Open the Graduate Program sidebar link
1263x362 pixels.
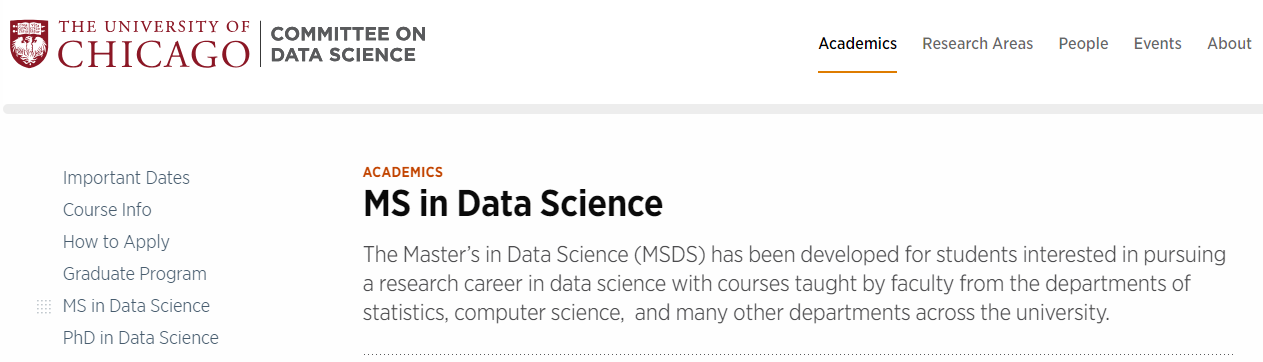pyautogui.click(x=135, y=274)
